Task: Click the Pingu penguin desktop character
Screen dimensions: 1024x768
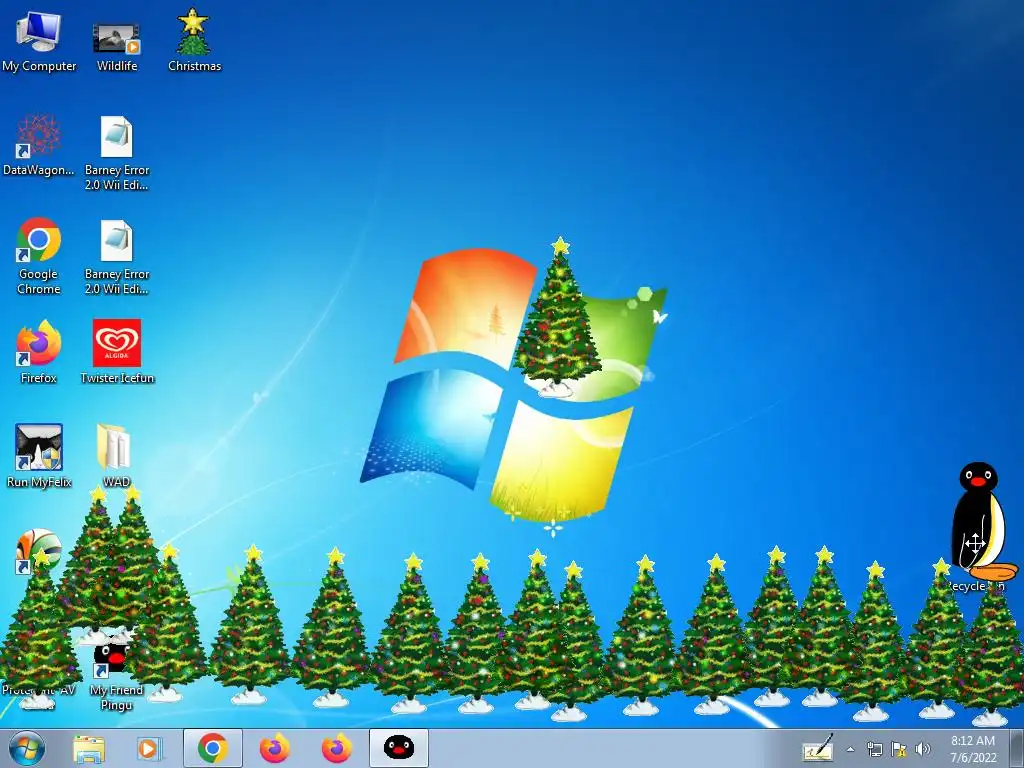Action: (984, 521)
